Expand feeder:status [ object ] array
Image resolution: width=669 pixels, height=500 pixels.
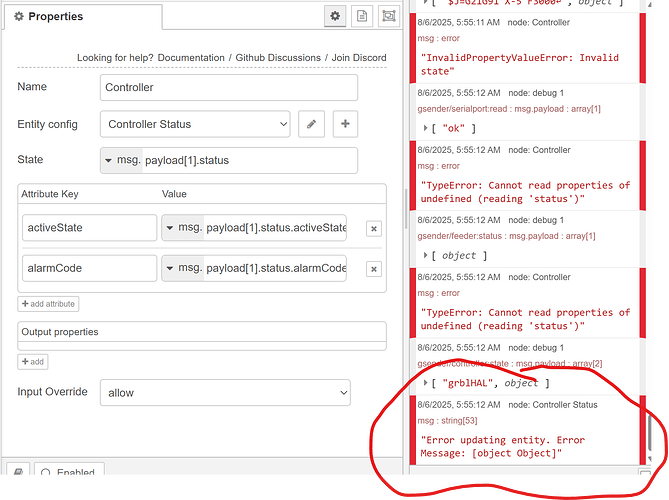425,255
